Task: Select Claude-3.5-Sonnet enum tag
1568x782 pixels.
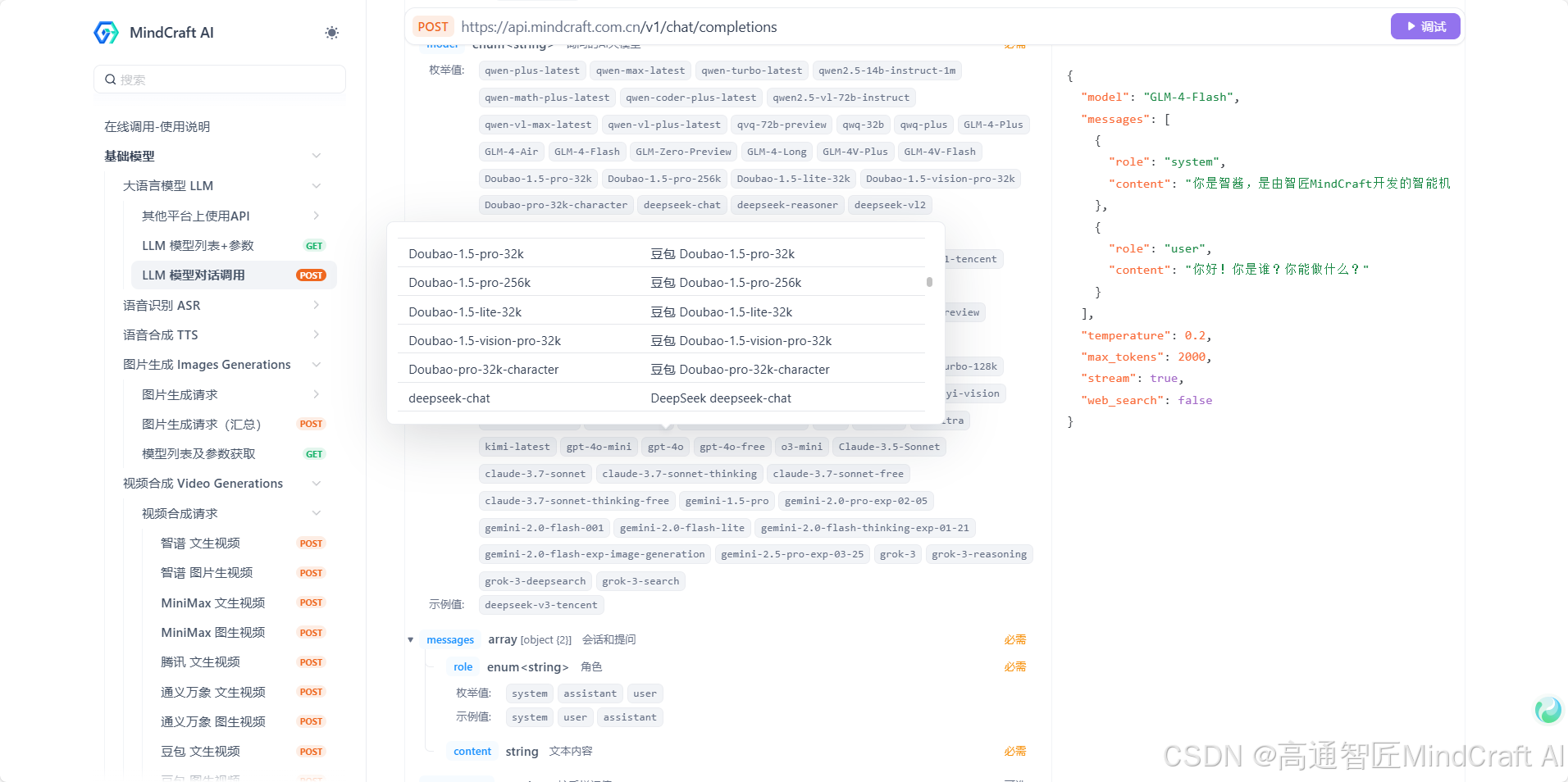Action: (889, 447)
